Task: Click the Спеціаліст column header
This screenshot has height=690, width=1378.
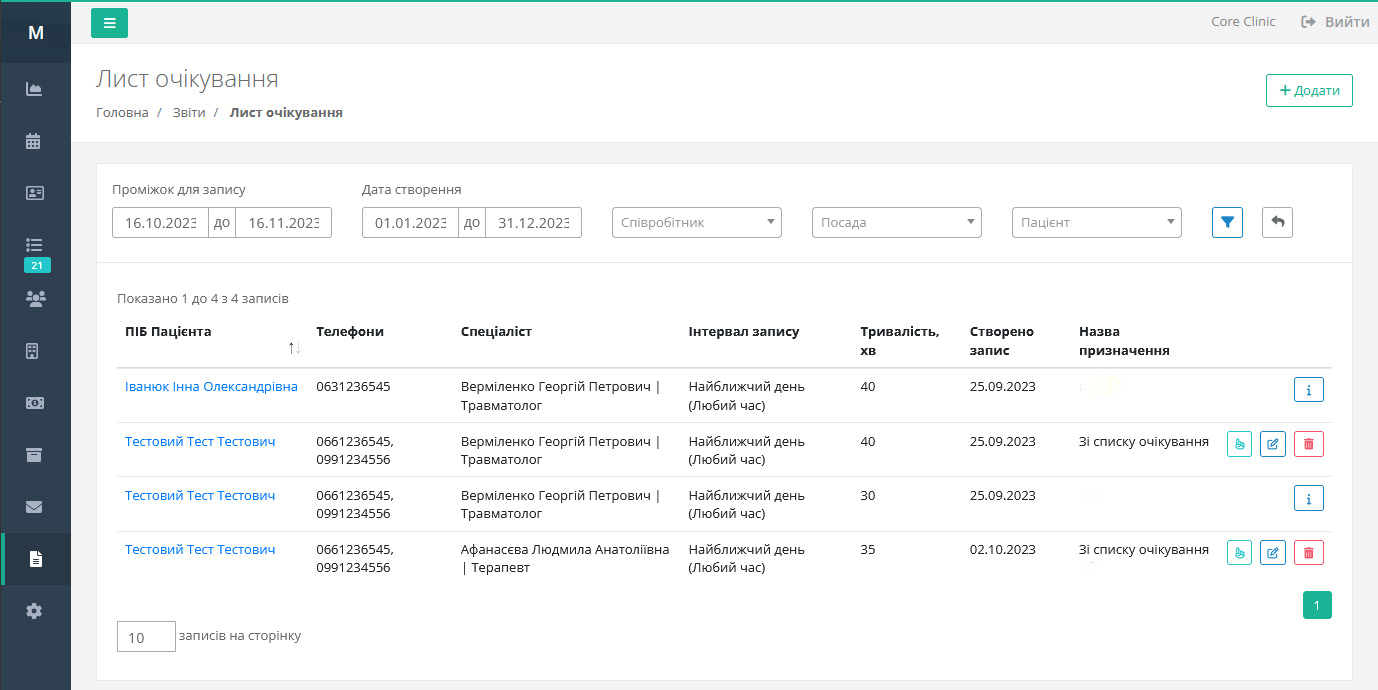Action: click(x=496, y=332)
